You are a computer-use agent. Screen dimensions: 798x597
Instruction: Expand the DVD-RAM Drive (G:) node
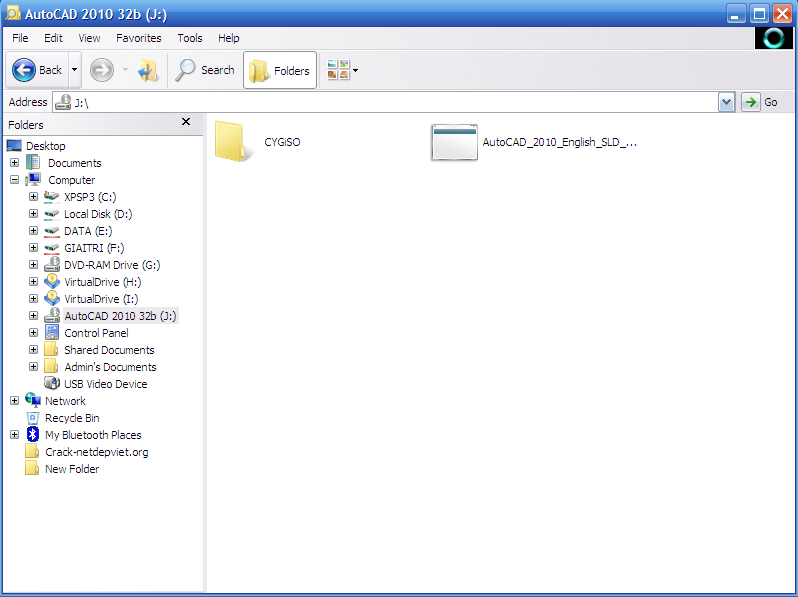click(x=33, y=265)
